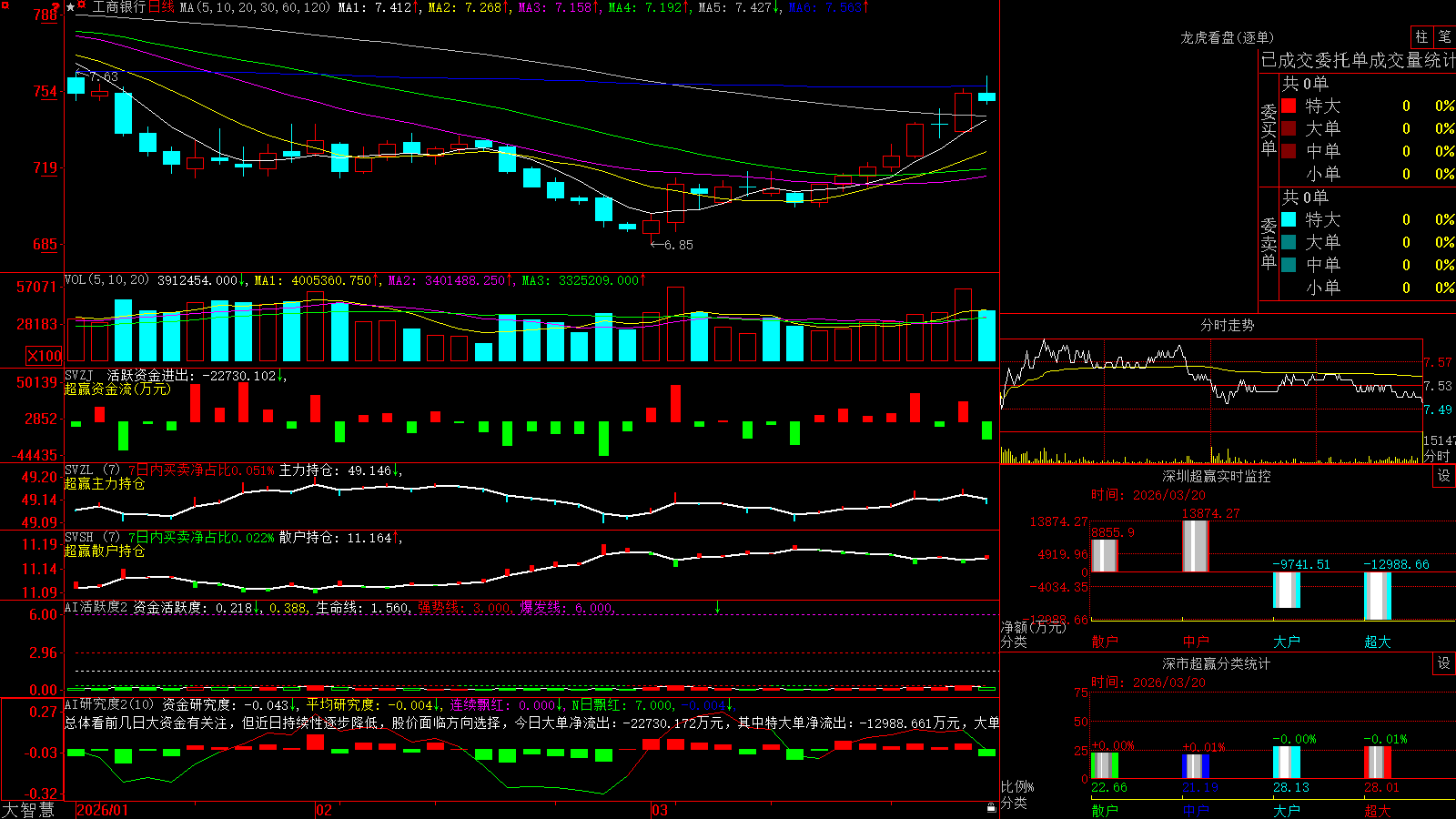Image resolution: width=1456 pixels, height=819 pixels.
Task: Click the dark red 中单 buy order swatch
Action: point(1289,151)
